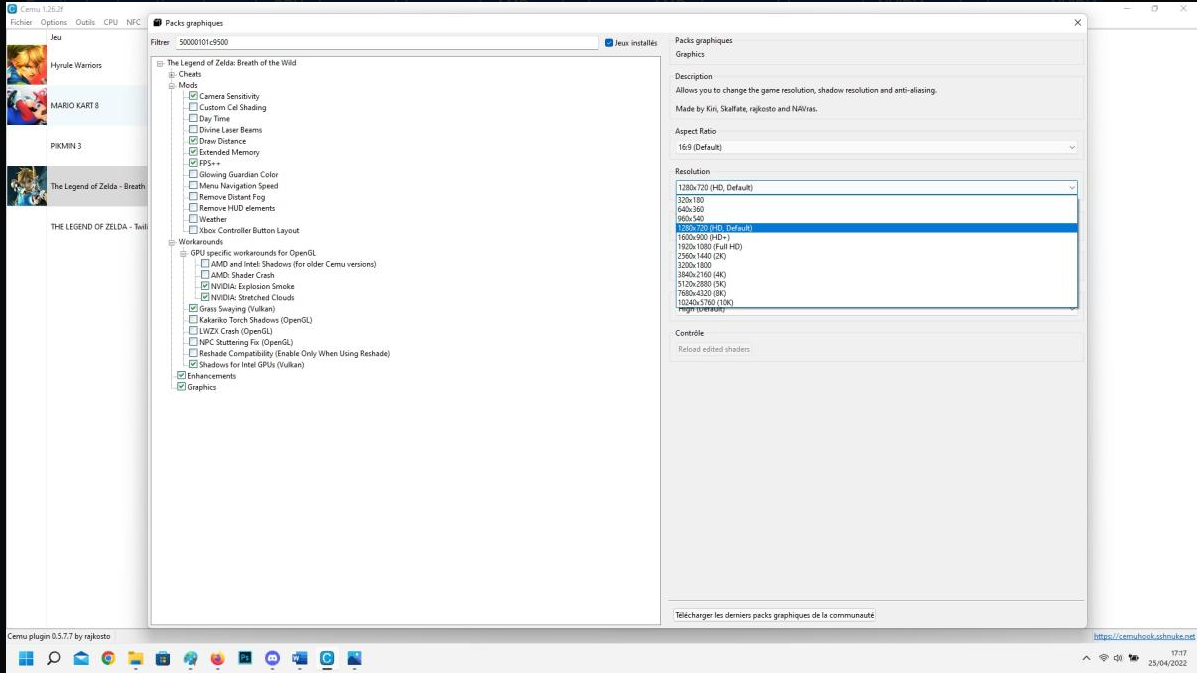Expand the Cheats tree node

172,74
